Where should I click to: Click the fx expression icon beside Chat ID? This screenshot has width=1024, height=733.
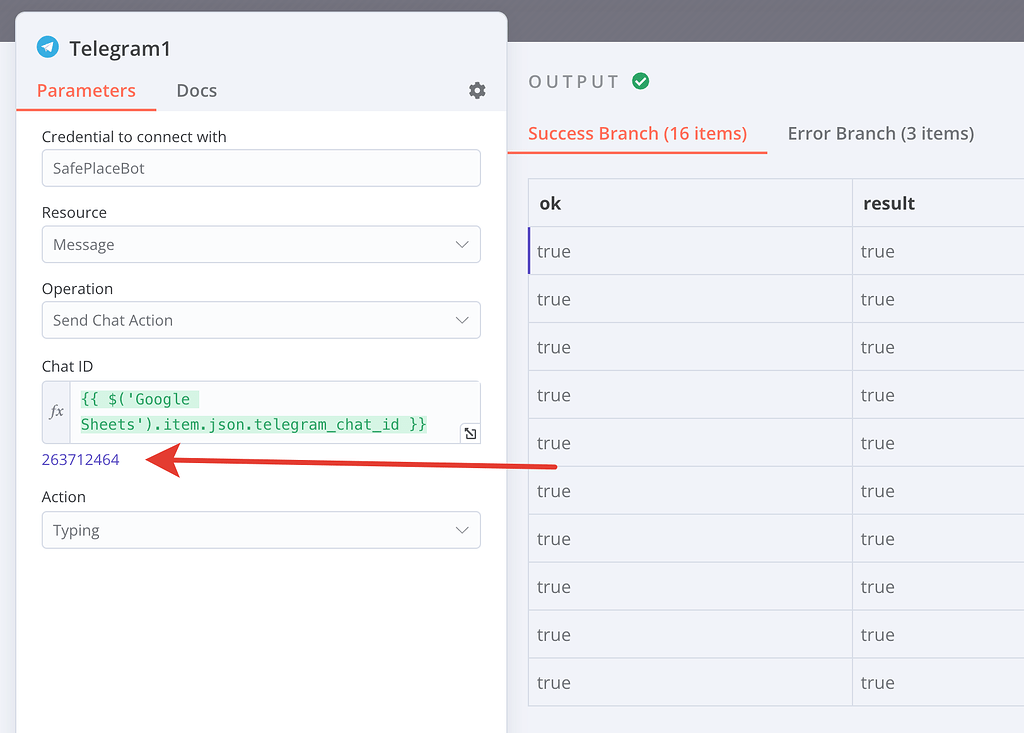[56, 411]
